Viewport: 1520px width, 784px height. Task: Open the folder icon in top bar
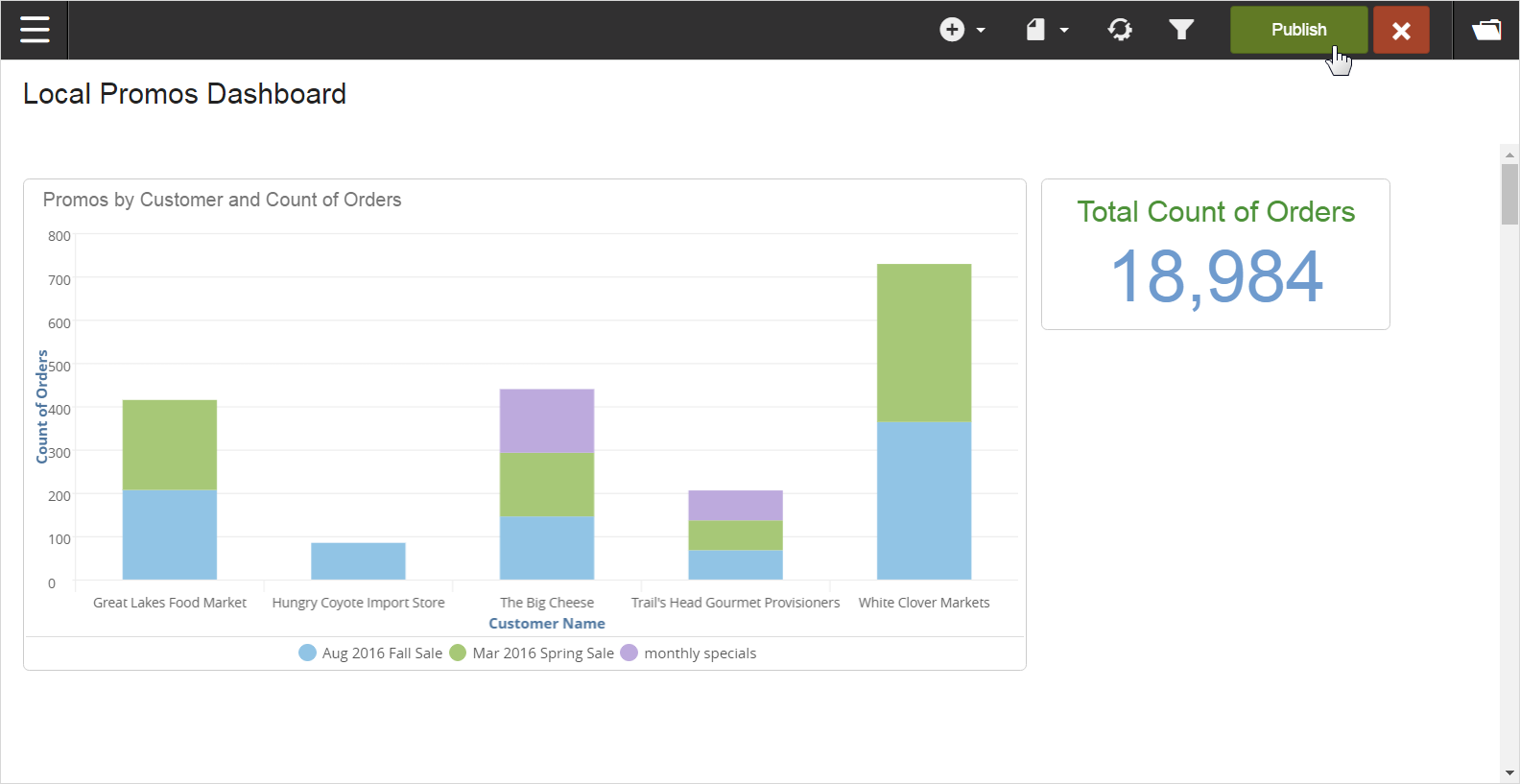[x=1486, y=30]
